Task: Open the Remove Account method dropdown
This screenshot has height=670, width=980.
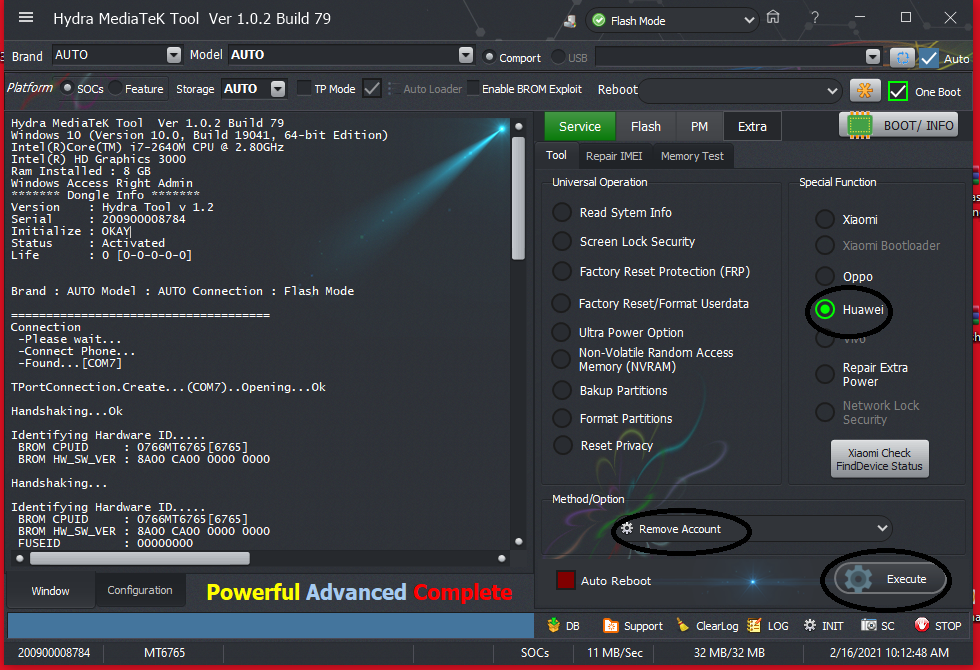Action: [x=752, y=529]
